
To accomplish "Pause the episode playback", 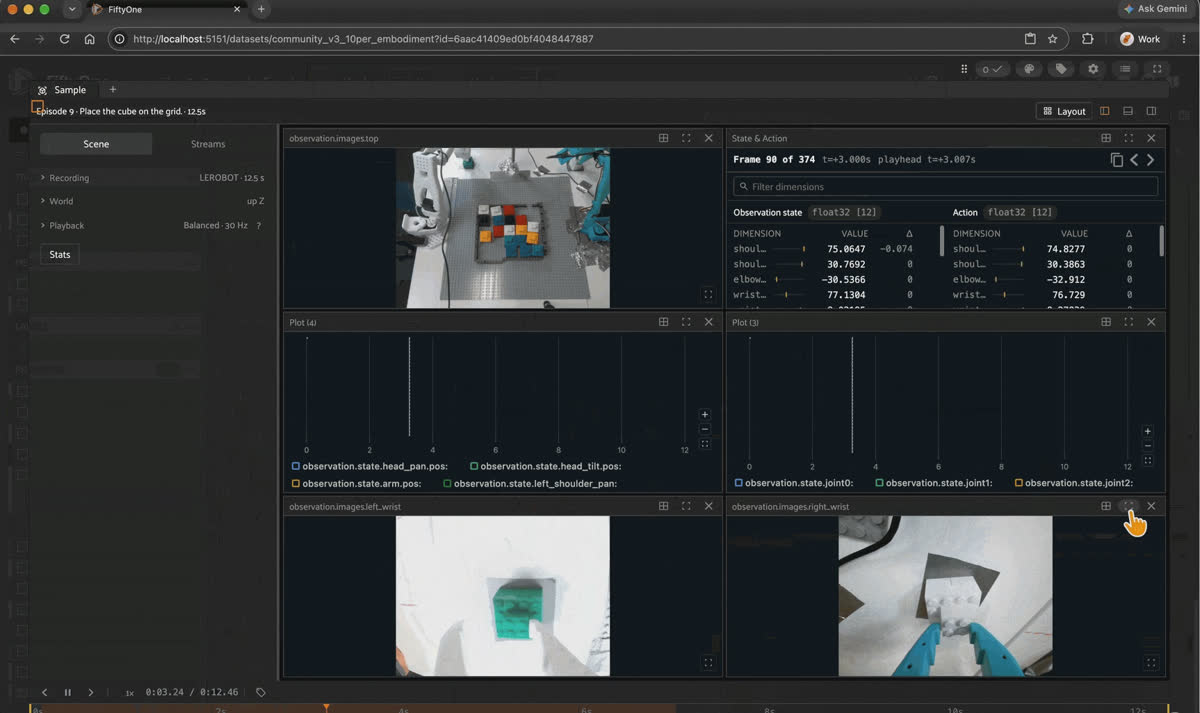I will tap(68, 692).
